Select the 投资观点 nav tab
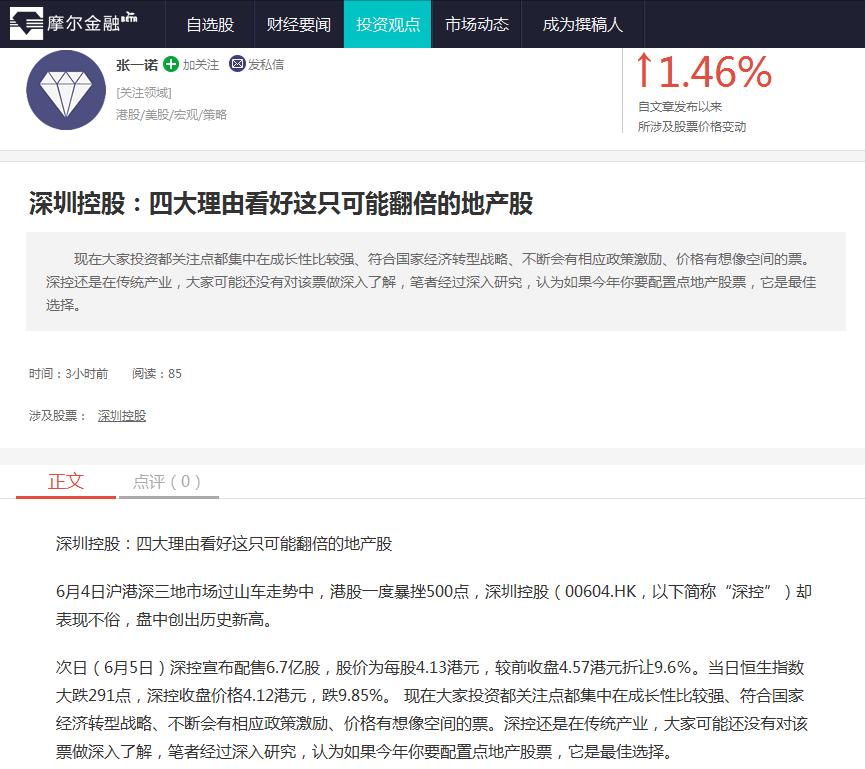The height and width of the screenshot is (769, 865). [x=388, y=24]
